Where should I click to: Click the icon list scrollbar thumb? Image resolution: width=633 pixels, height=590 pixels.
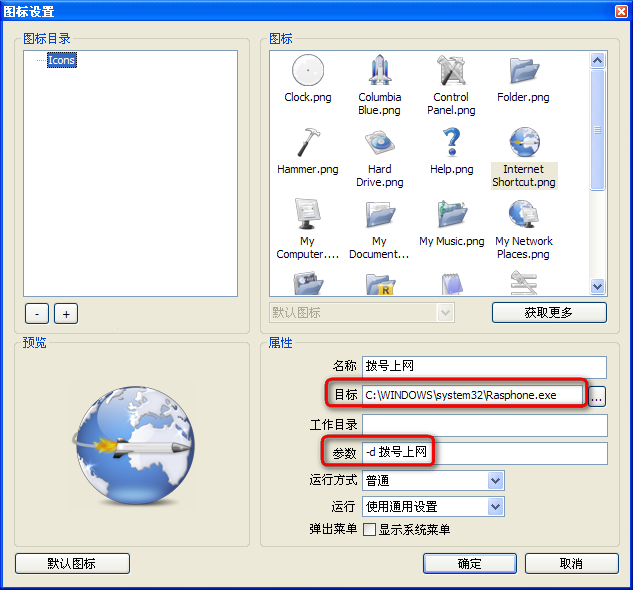597,130
